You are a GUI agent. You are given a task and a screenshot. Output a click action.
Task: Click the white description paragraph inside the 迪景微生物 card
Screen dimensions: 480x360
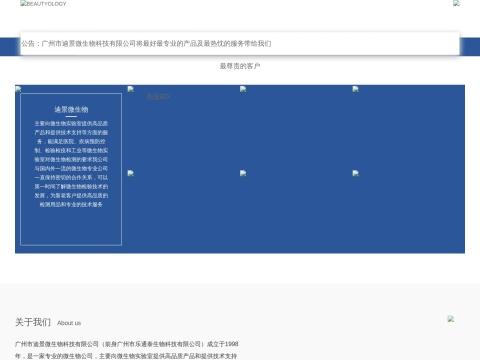(x=71, y=164)
